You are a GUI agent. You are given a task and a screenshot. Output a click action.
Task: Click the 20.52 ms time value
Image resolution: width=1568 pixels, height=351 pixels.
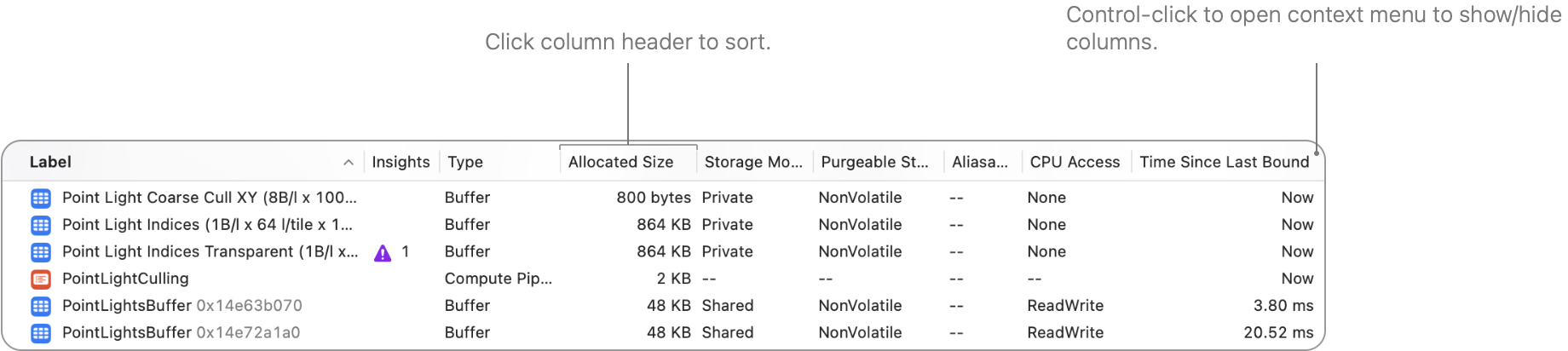point(1278,332)
